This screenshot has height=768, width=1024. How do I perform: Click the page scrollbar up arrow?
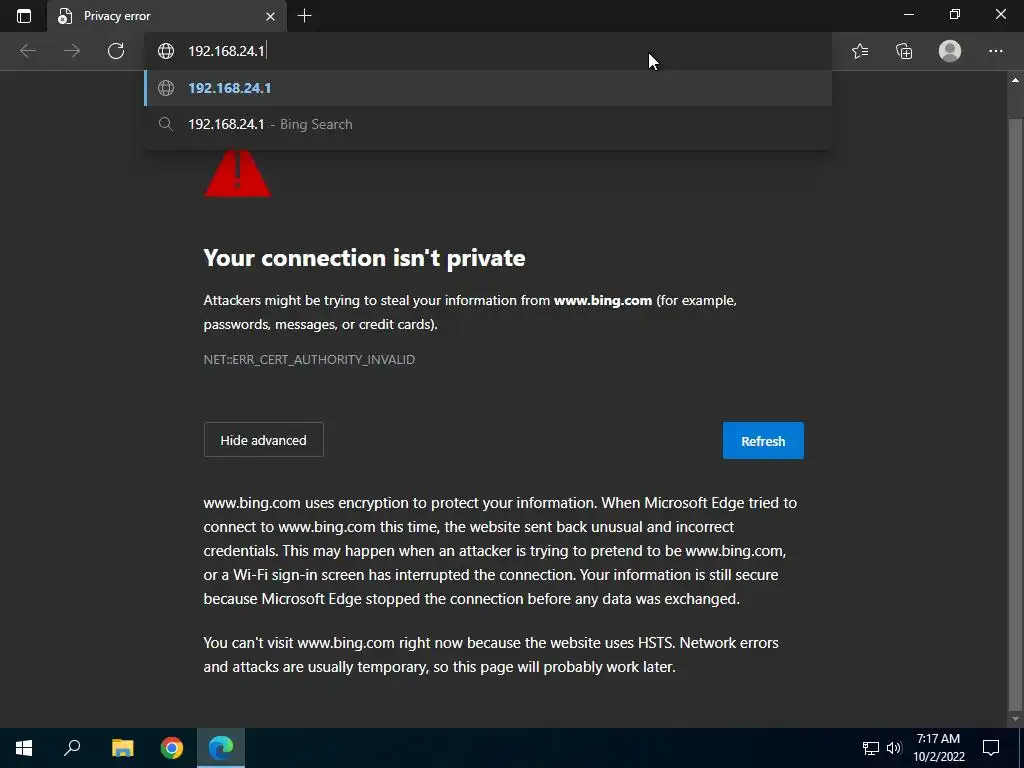[x=1015, y=80]
